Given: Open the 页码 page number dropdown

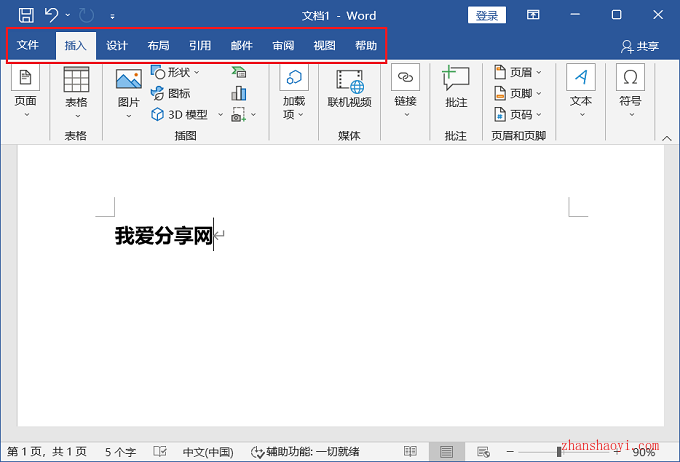Looking at the screenshot, I should [x=518, y=115].
